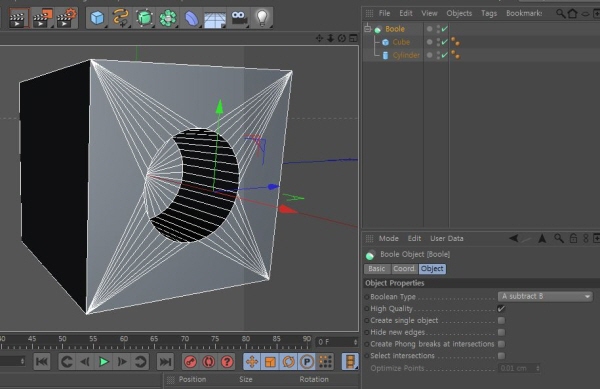Image resolution: width=600 pixels, height=389 pixels.
Task: Add a light bulb object
Action: tap(262, 18)
